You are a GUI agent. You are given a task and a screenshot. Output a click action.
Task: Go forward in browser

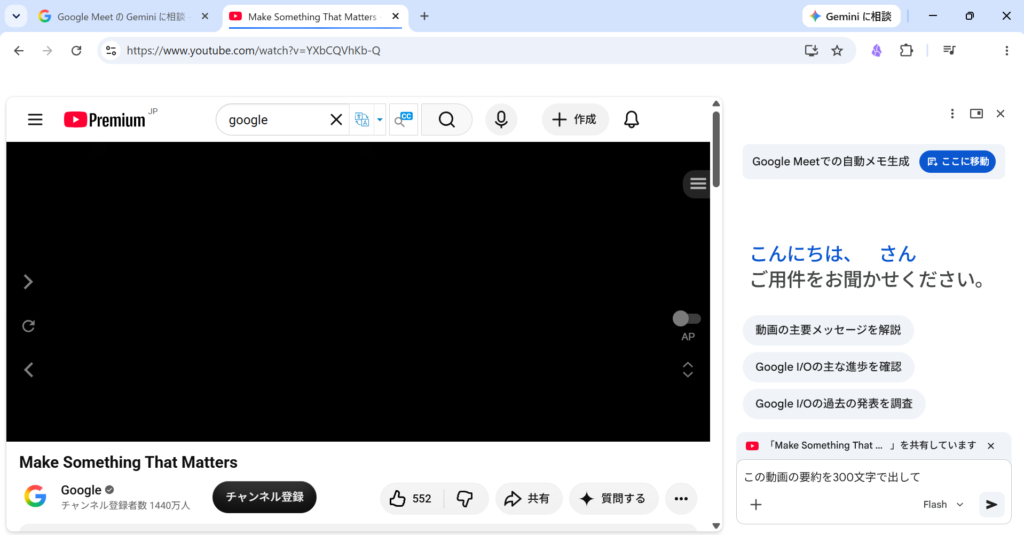click(47, 50)
